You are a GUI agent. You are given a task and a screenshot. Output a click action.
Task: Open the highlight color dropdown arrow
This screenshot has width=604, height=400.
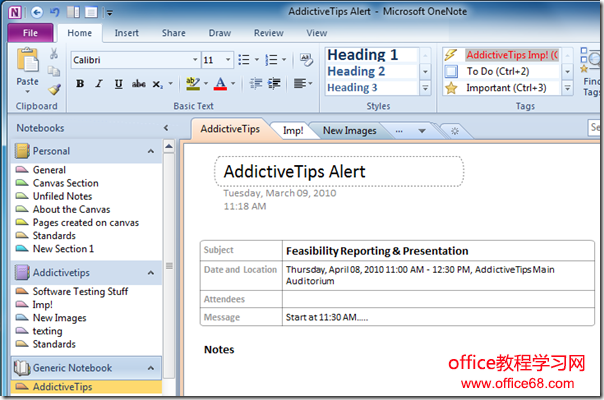tap(206, 83)
